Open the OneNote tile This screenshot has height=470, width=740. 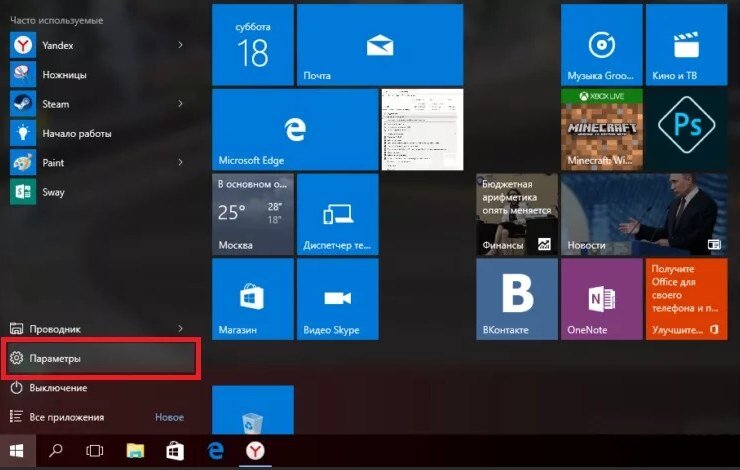click(x=602, y=299)
